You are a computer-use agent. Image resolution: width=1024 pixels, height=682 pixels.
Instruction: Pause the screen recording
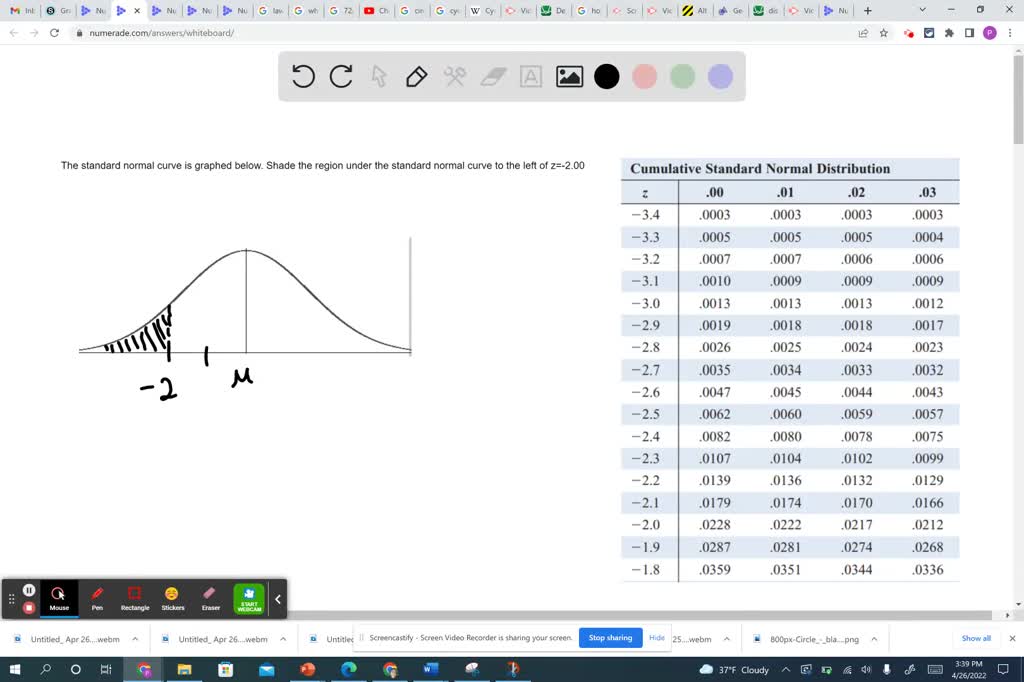29,589
